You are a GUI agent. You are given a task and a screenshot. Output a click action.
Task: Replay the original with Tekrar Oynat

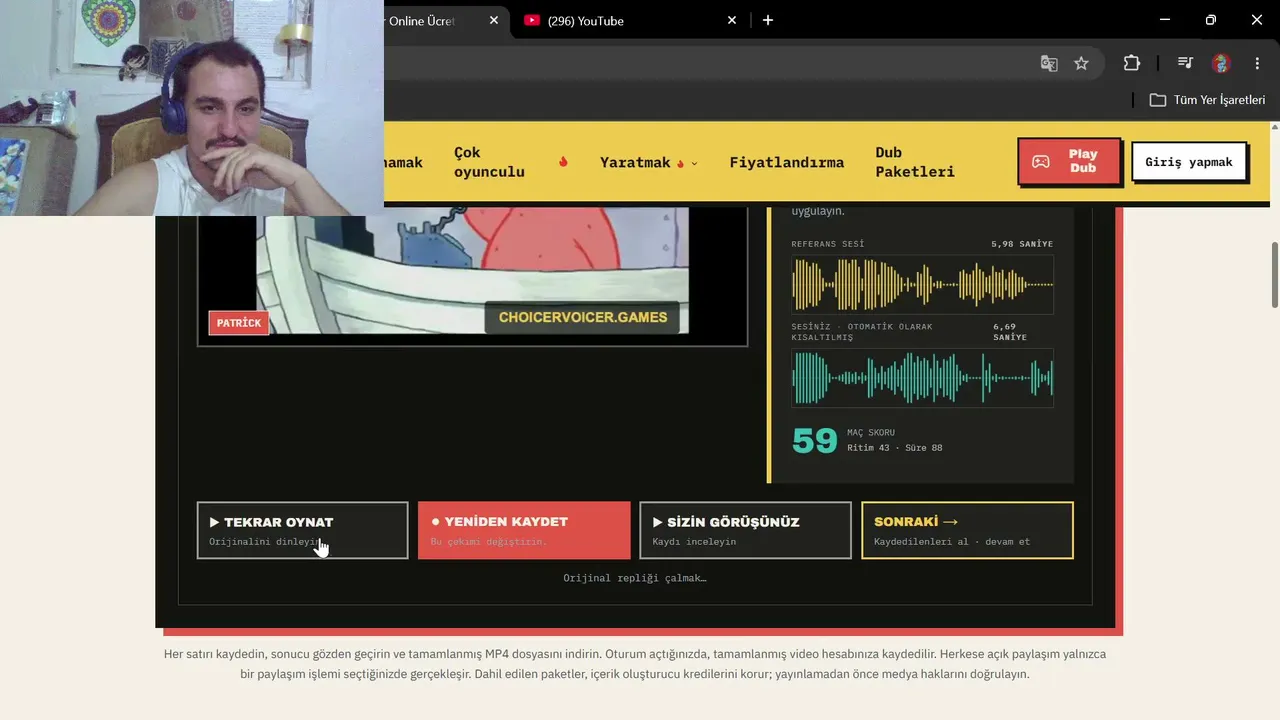pyautogui.click(x=302, y=530)
